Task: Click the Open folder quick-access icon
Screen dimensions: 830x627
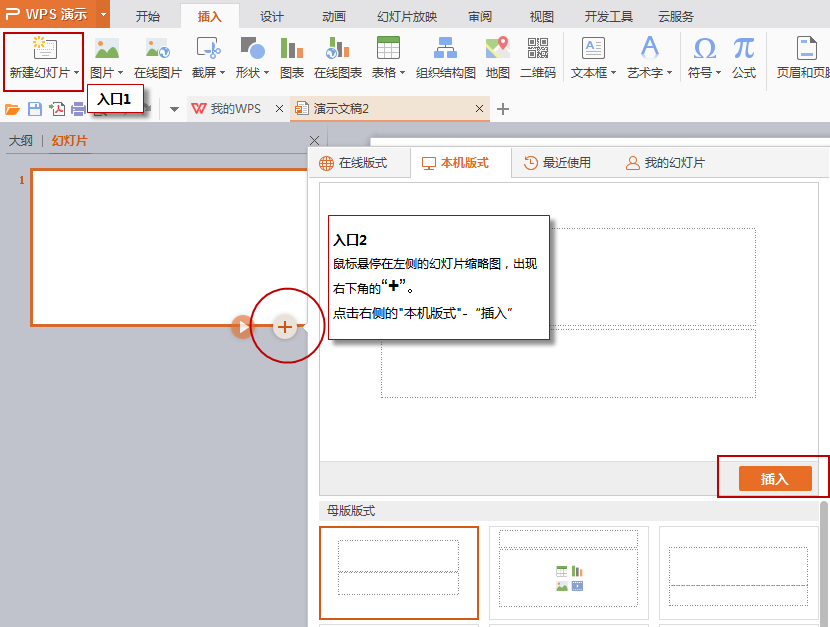Action: (12, 109)
